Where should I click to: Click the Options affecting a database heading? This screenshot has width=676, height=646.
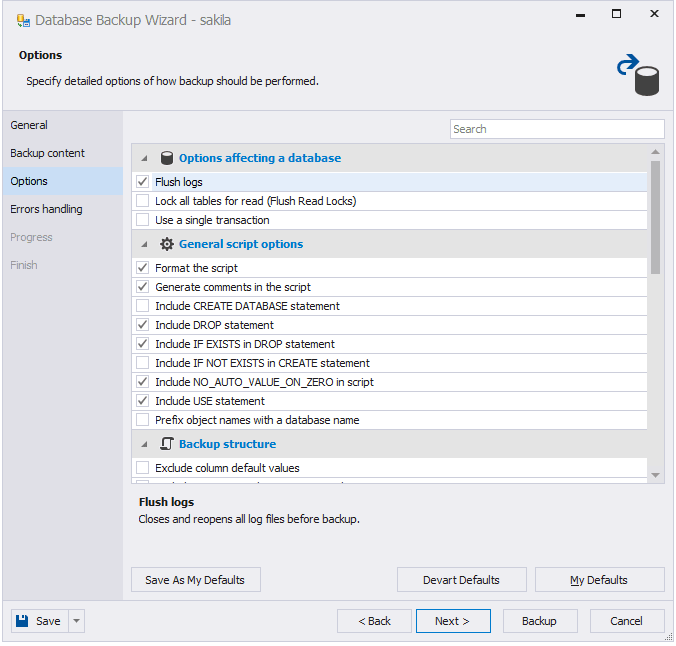click(260, 158)
